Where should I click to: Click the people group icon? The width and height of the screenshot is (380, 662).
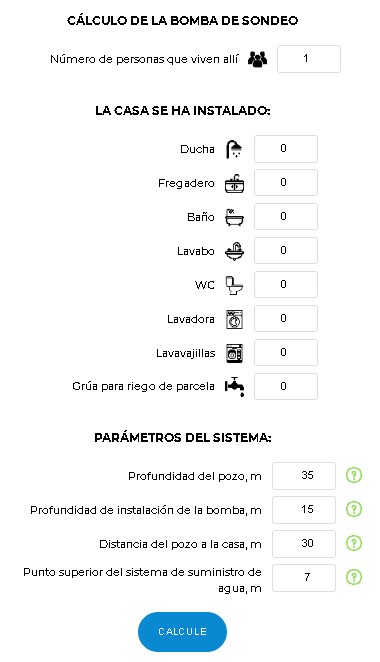coord(257,59)
